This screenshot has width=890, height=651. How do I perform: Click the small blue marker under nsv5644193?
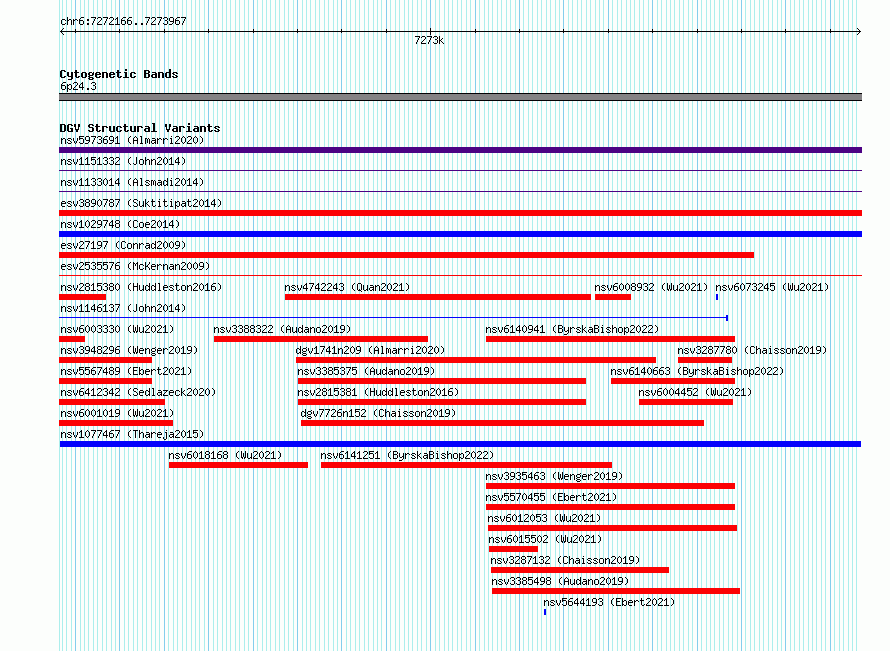click(x=545, y=612)
